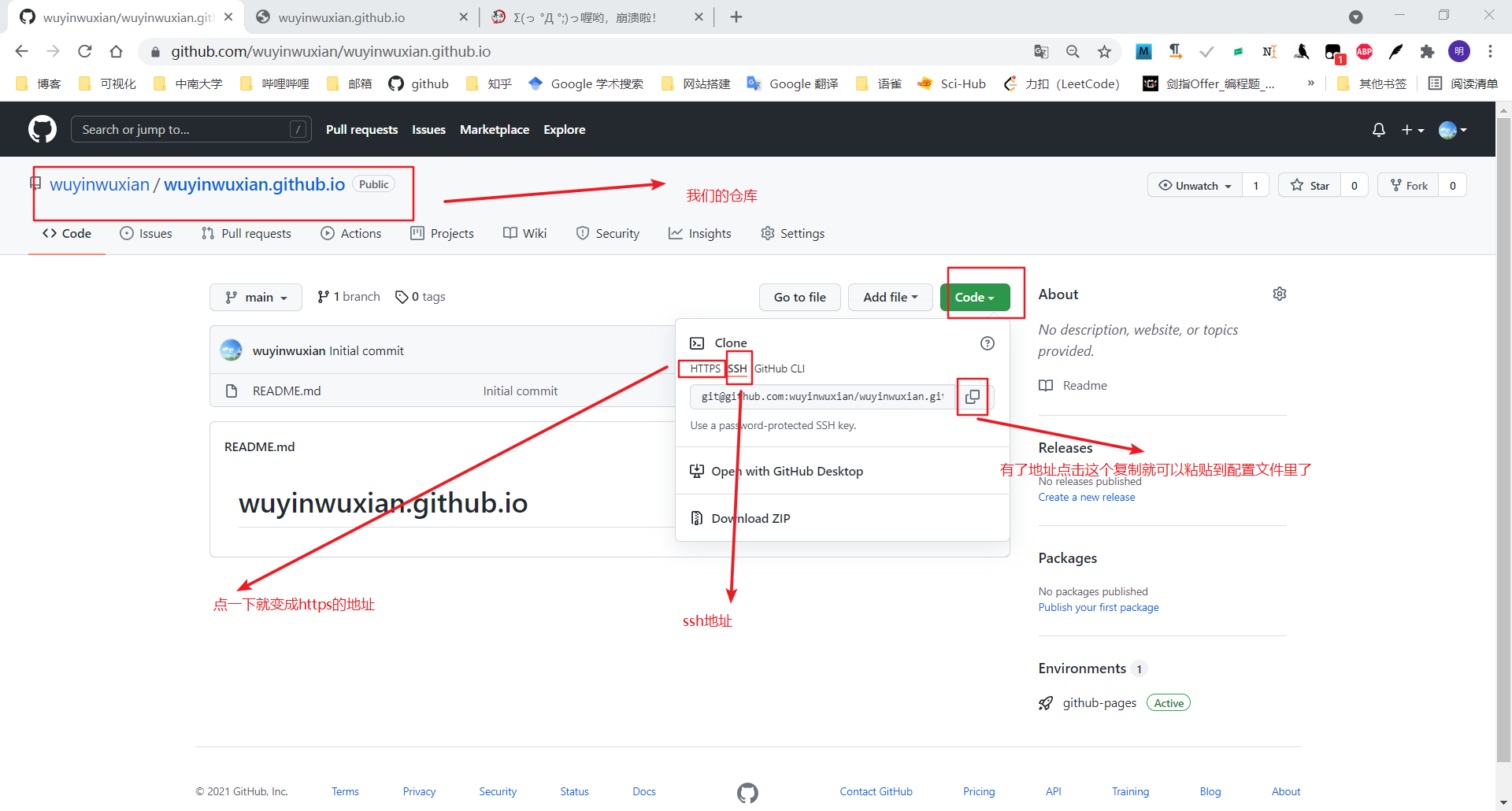Go back in Chrome
Image resolution: width=1512 pixels, height=811 pixels.
click(x=21, y=51)
